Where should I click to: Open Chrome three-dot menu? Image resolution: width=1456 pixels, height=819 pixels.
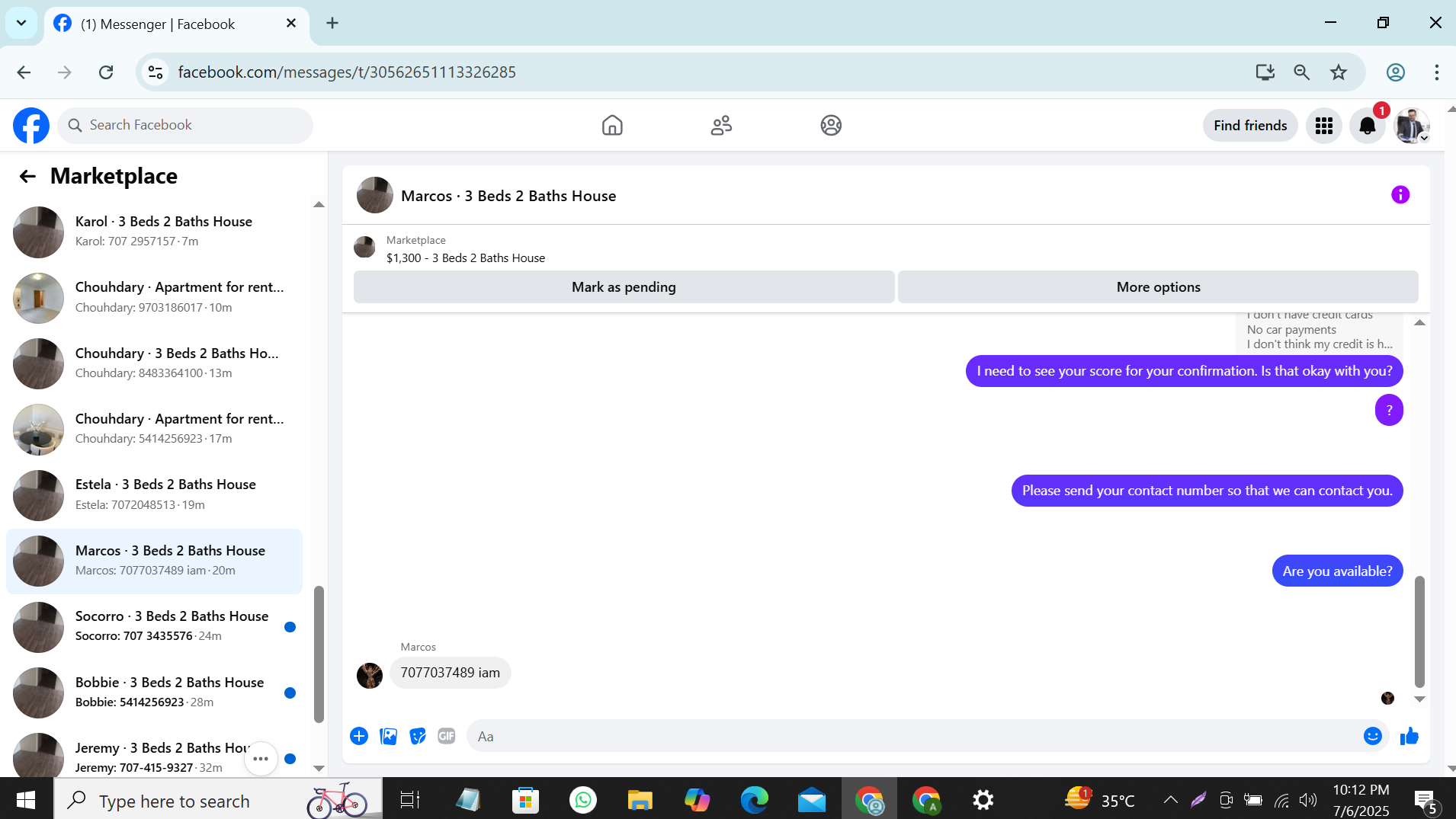1437,72
